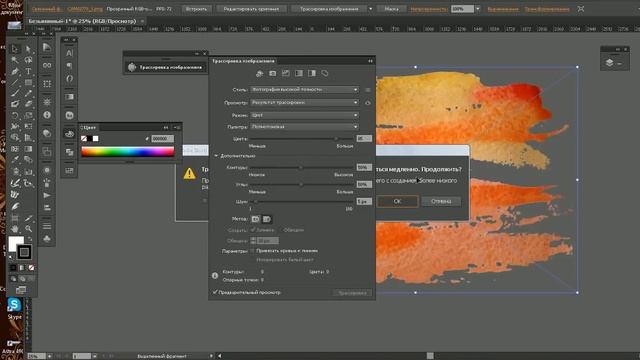Click the Контуры percentage value field
Viewport: 640px width, 360px height.
[364, 167]
